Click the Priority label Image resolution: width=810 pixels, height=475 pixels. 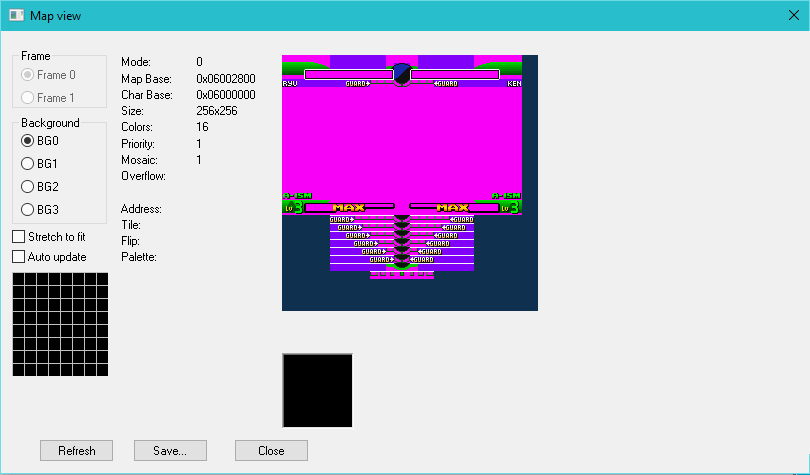[138, 144]
